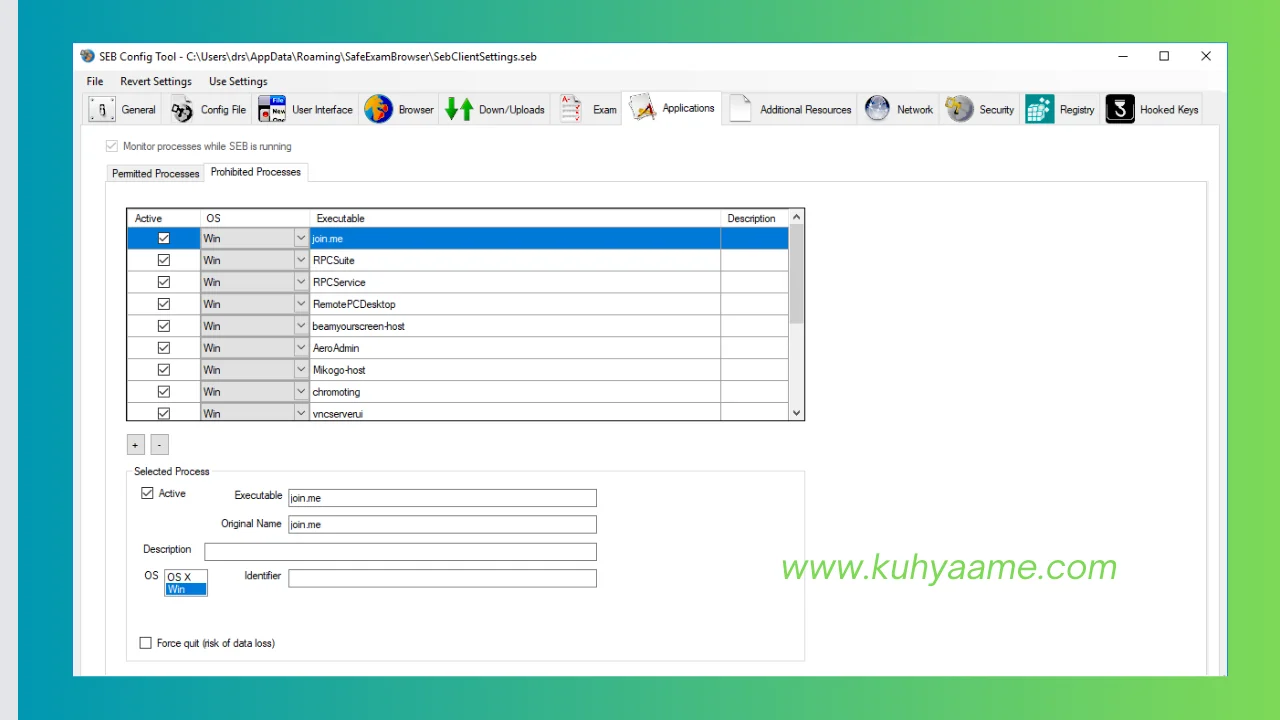Screen dimensions: 1280x720
Task: Click the Network globe icon
Action: coord(877,109)
